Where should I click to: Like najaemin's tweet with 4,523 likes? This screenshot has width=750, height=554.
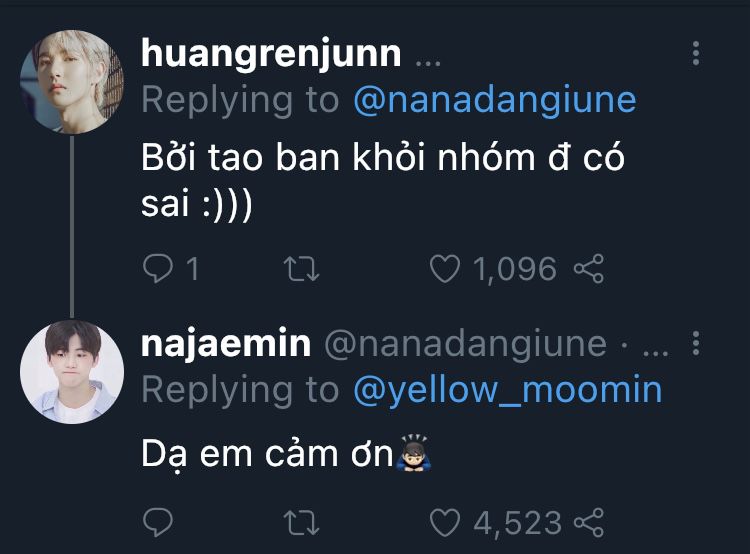pyautogui.click(x=444, y=521)
